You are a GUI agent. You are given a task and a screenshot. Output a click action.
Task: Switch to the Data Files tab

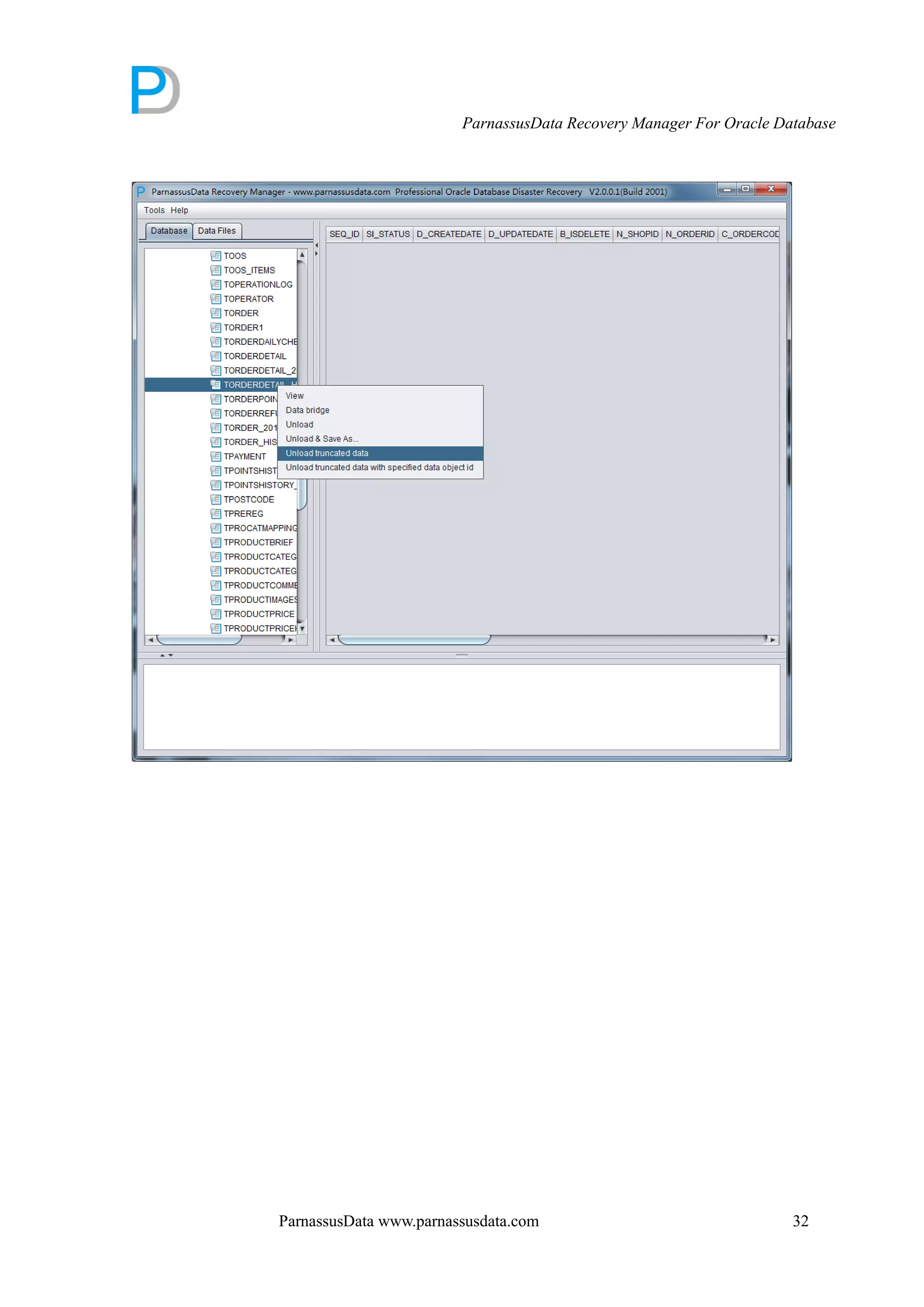click(x=217, y=231)
